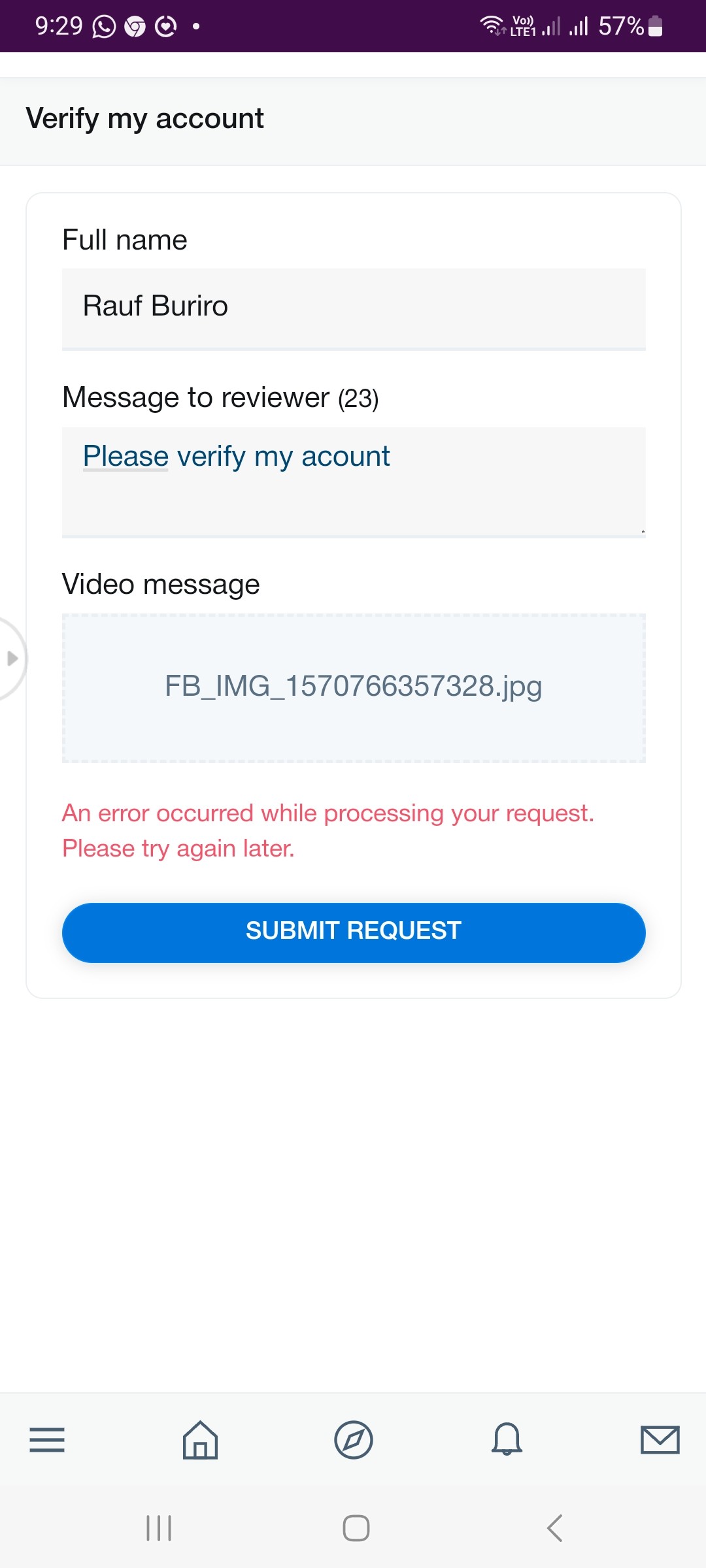
Task: Click the textarea resize handle corner
Action: tap(643, 532)
